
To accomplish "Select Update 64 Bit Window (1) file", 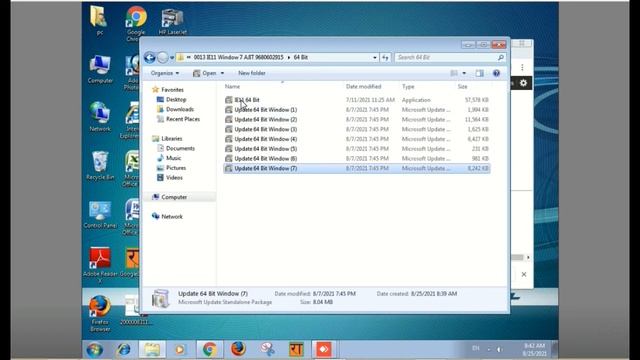I will coord(265,110).
